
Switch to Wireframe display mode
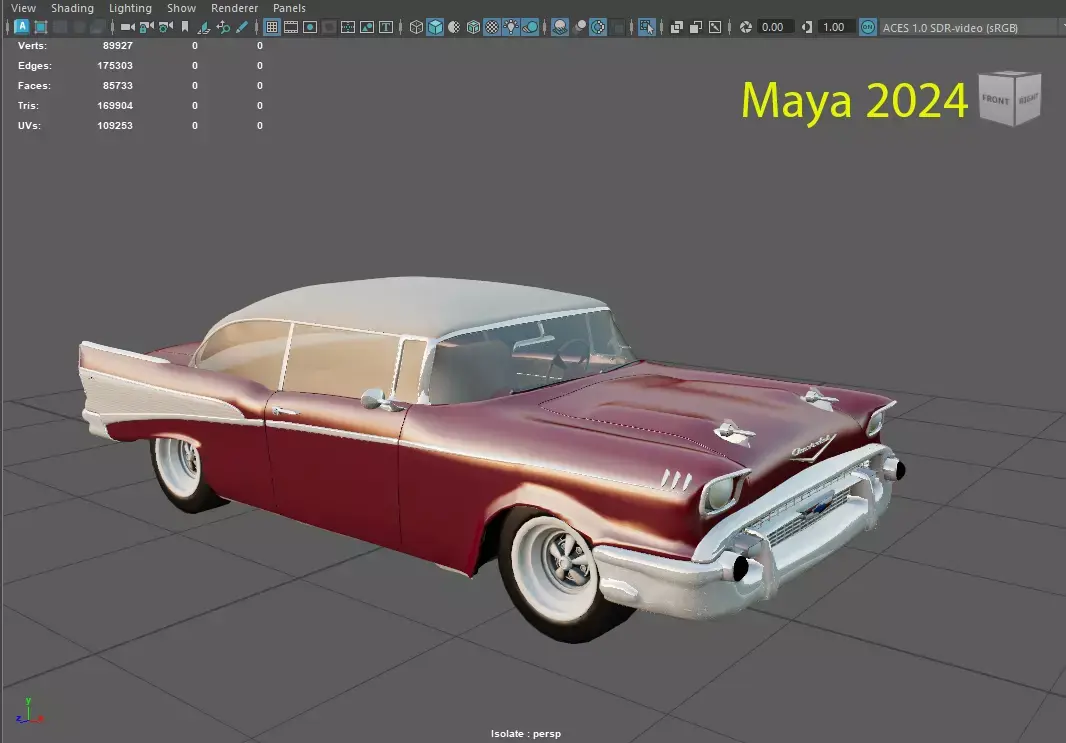coord(416,27)
